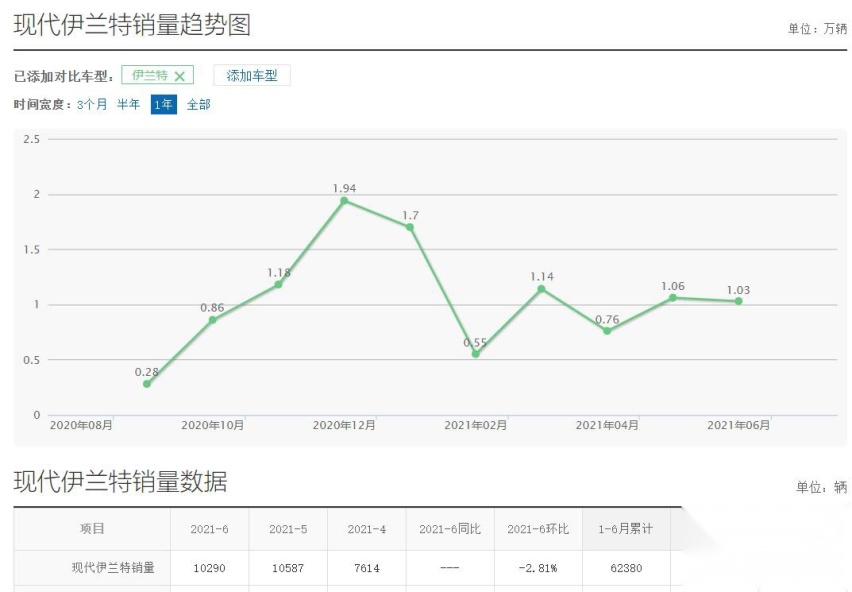Click the 1-6月累计 column header
Viewport: 852px width, 592px height.
[625, 529]
